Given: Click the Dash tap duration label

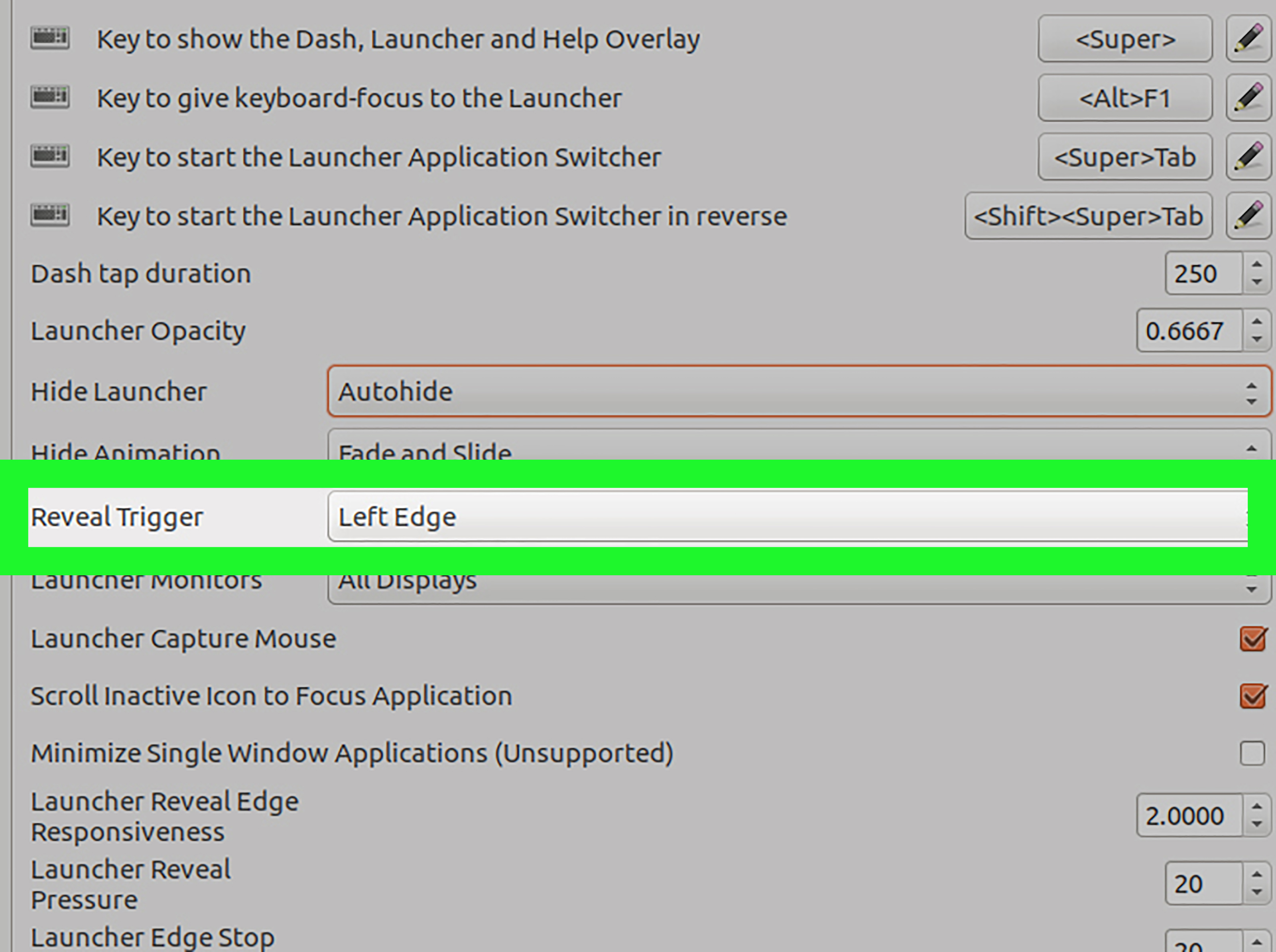Looking at the screenshot, I should [x=141, y=274].
